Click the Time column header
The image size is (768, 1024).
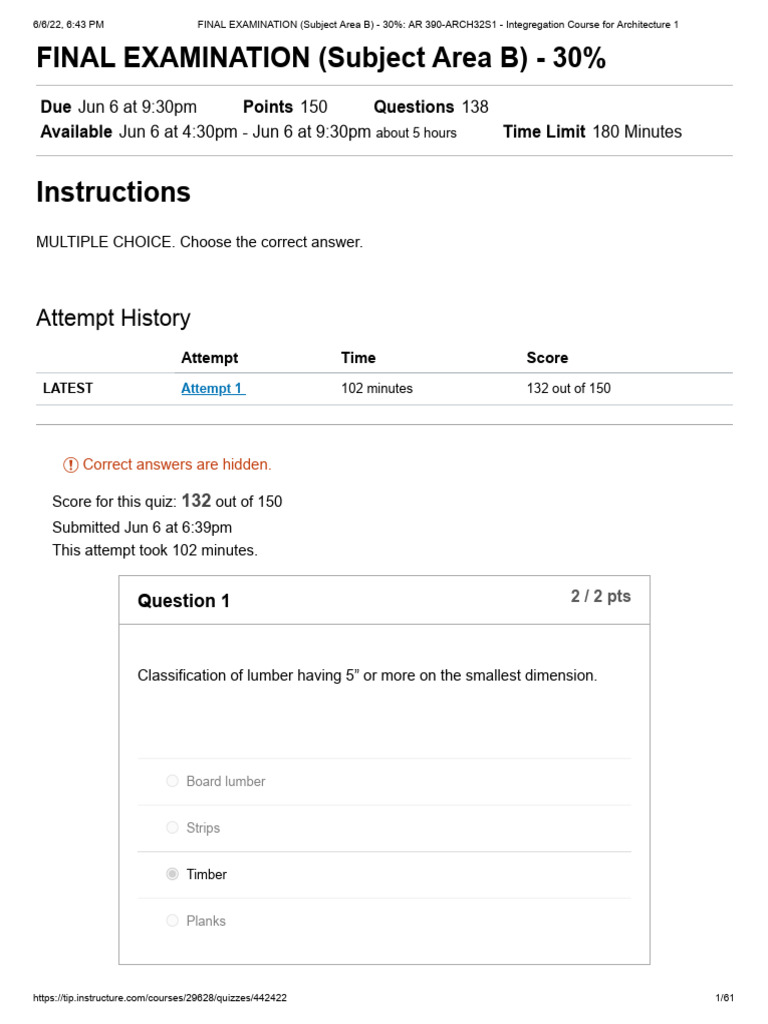[x=358, y=358]
